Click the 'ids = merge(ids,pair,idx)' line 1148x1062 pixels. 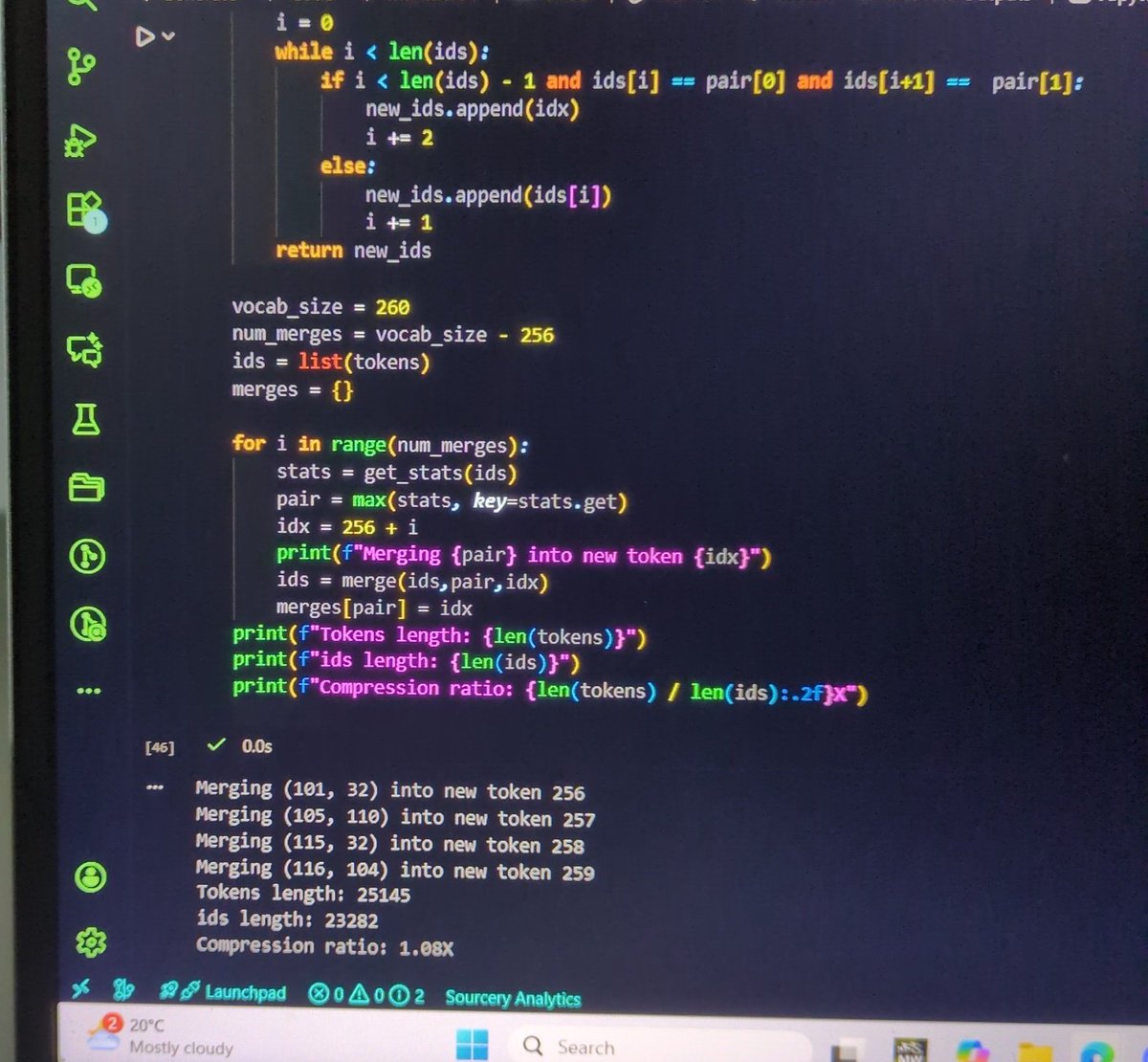[412, 581]
